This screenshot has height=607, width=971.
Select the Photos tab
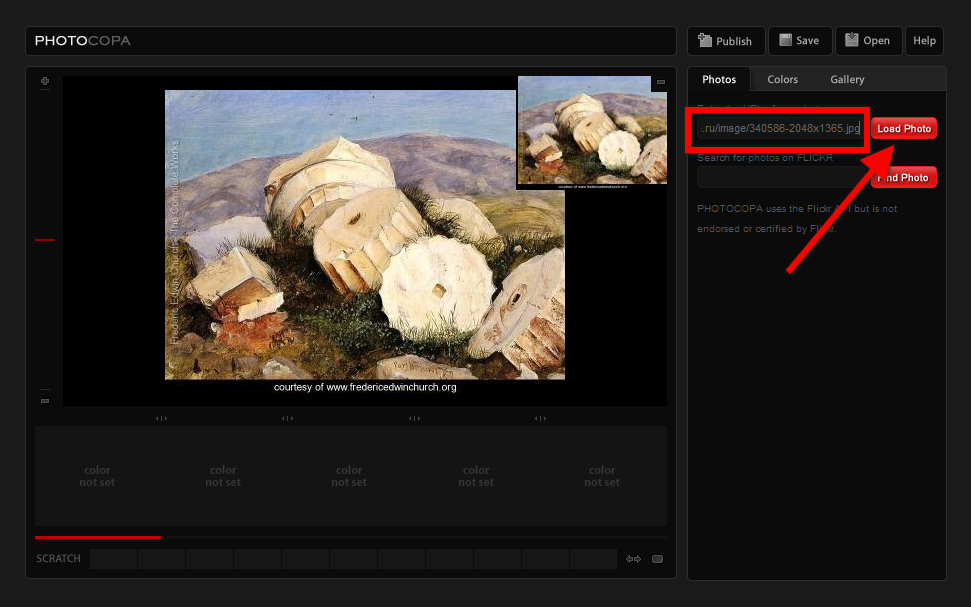tap(719, 79)
